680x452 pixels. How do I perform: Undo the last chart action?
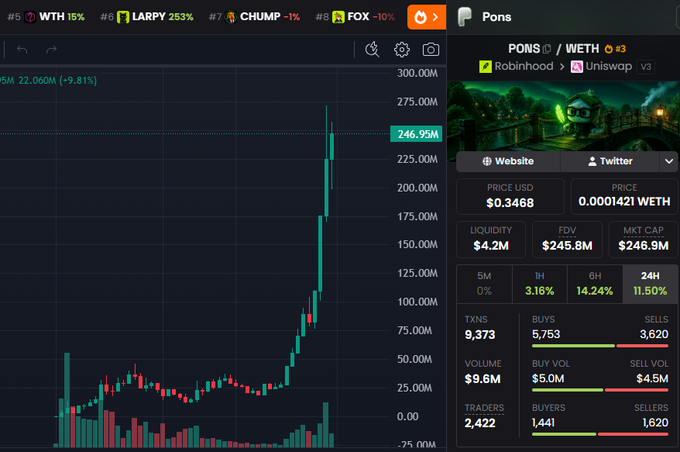tap(22, 49)
